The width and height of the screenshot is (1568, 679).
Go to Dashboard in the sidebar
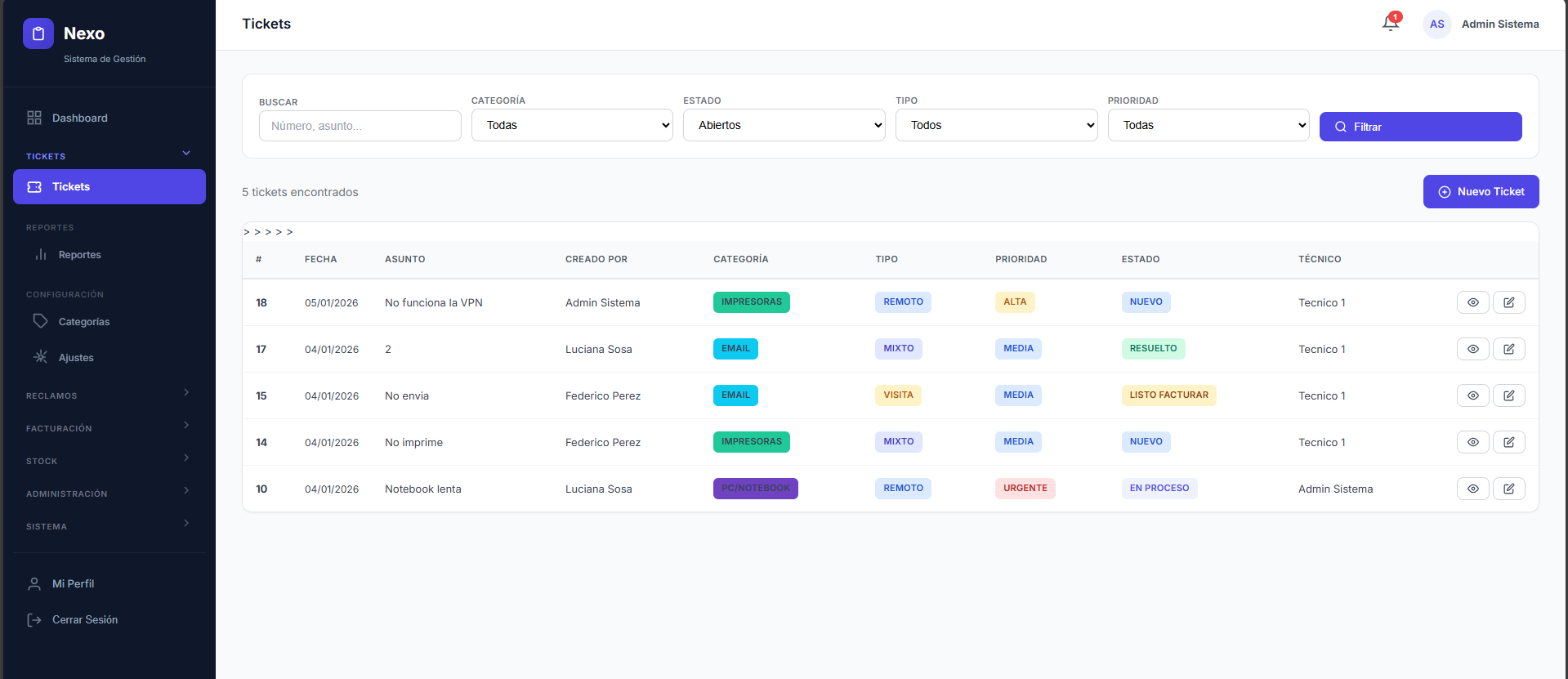[79, 118]
